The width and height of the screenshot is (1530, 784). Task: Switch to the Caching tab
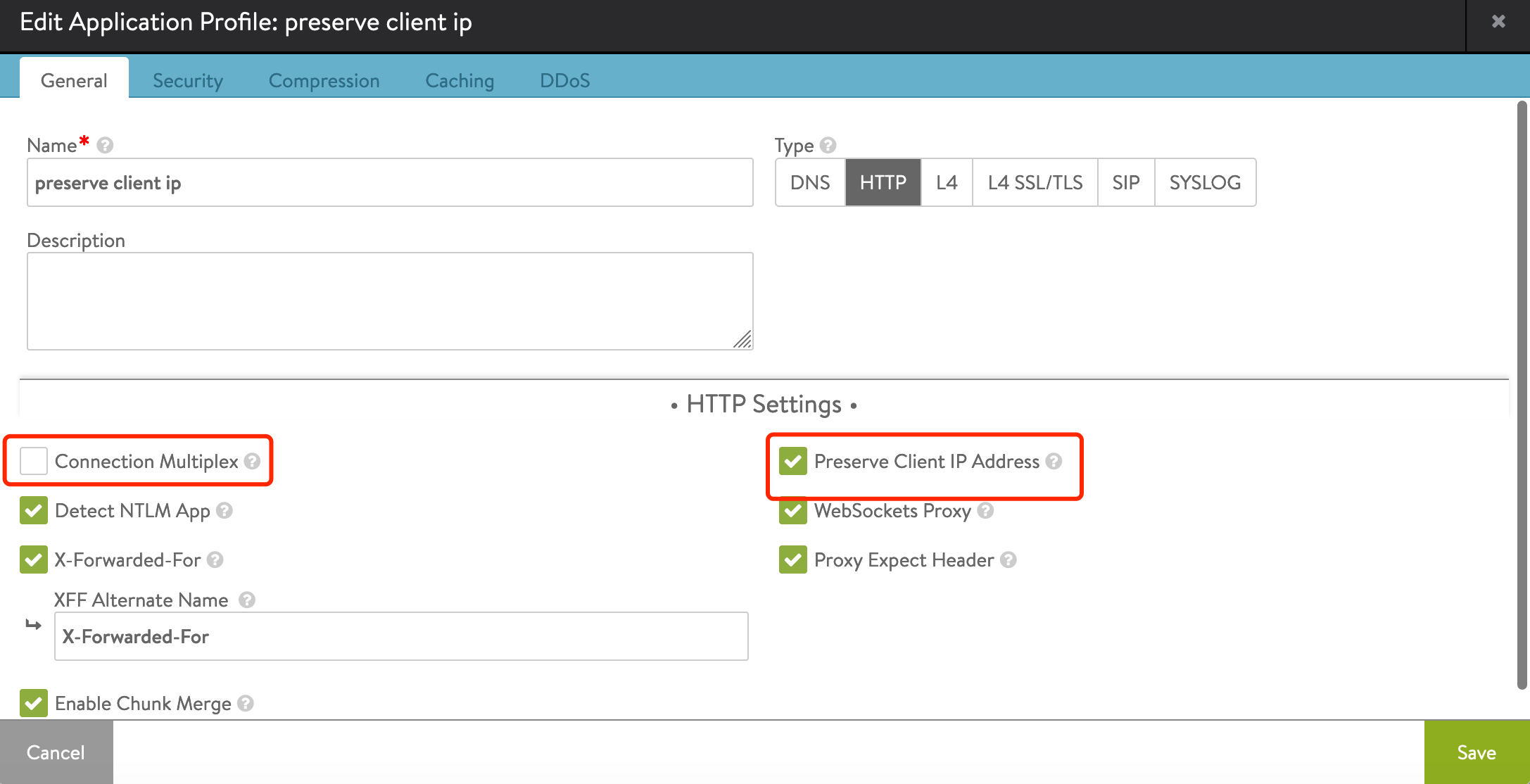pos(460,80)
